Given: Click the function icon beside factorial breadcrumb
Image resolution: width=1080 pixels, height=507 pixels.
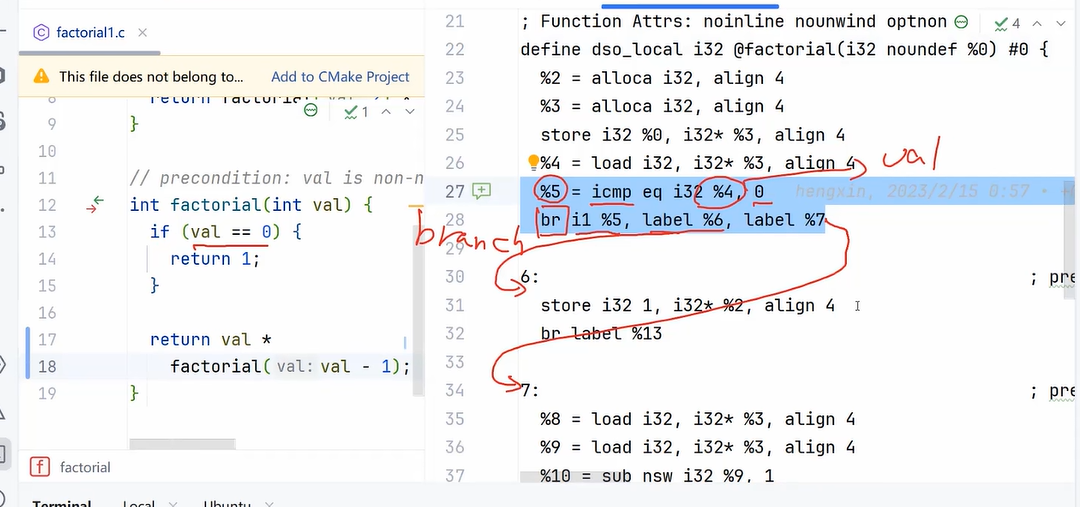Looking at the screenshot, I should point(41,467).
